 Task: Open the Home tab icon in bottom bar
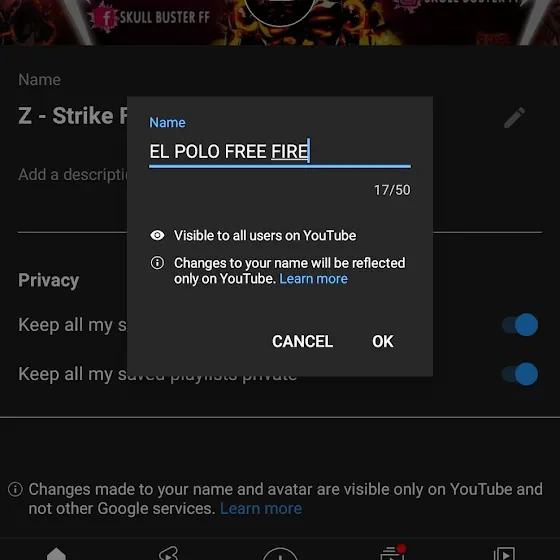56,554
